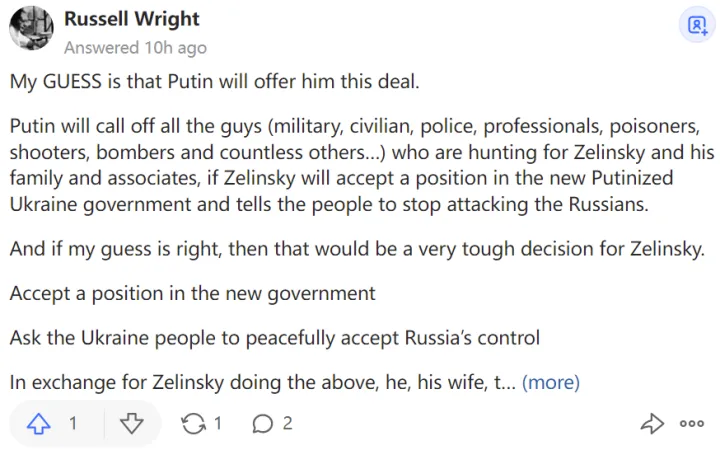Click the author name Russell Wright
The height and width of the screenshot is (450, 720).
(131, 19)
